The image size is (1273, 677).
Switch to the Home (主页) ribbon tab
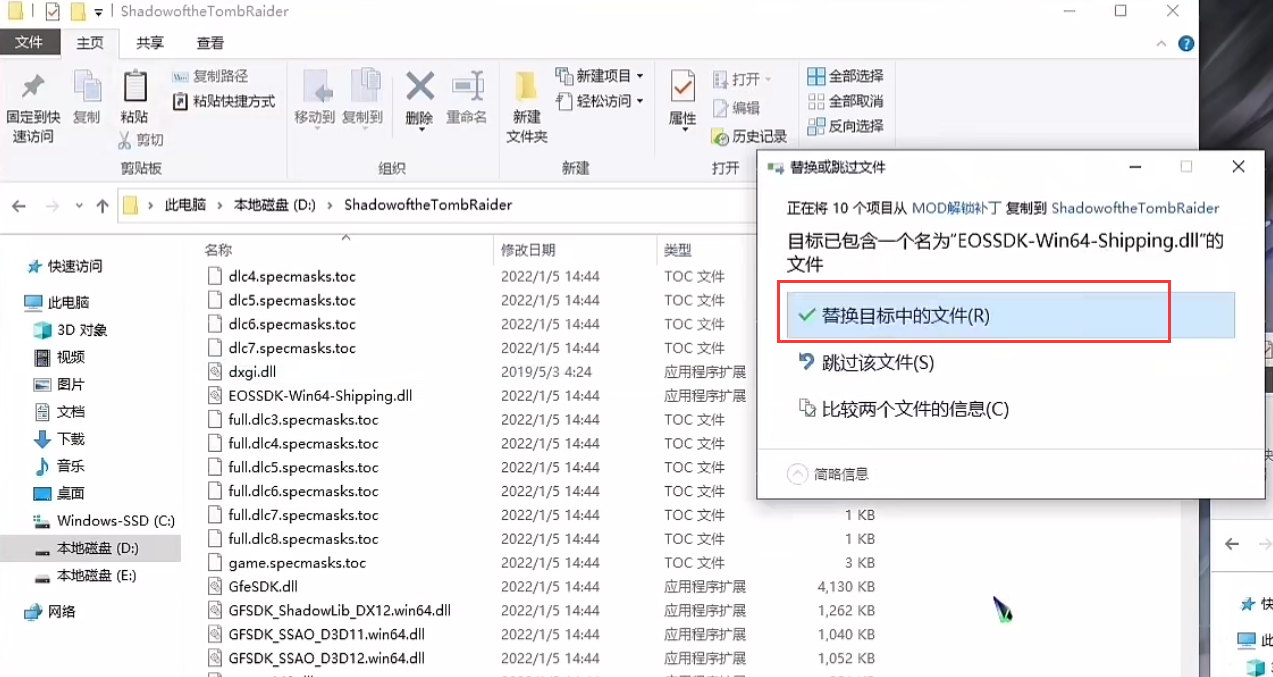pyautogui.click(x=90, y=43)
